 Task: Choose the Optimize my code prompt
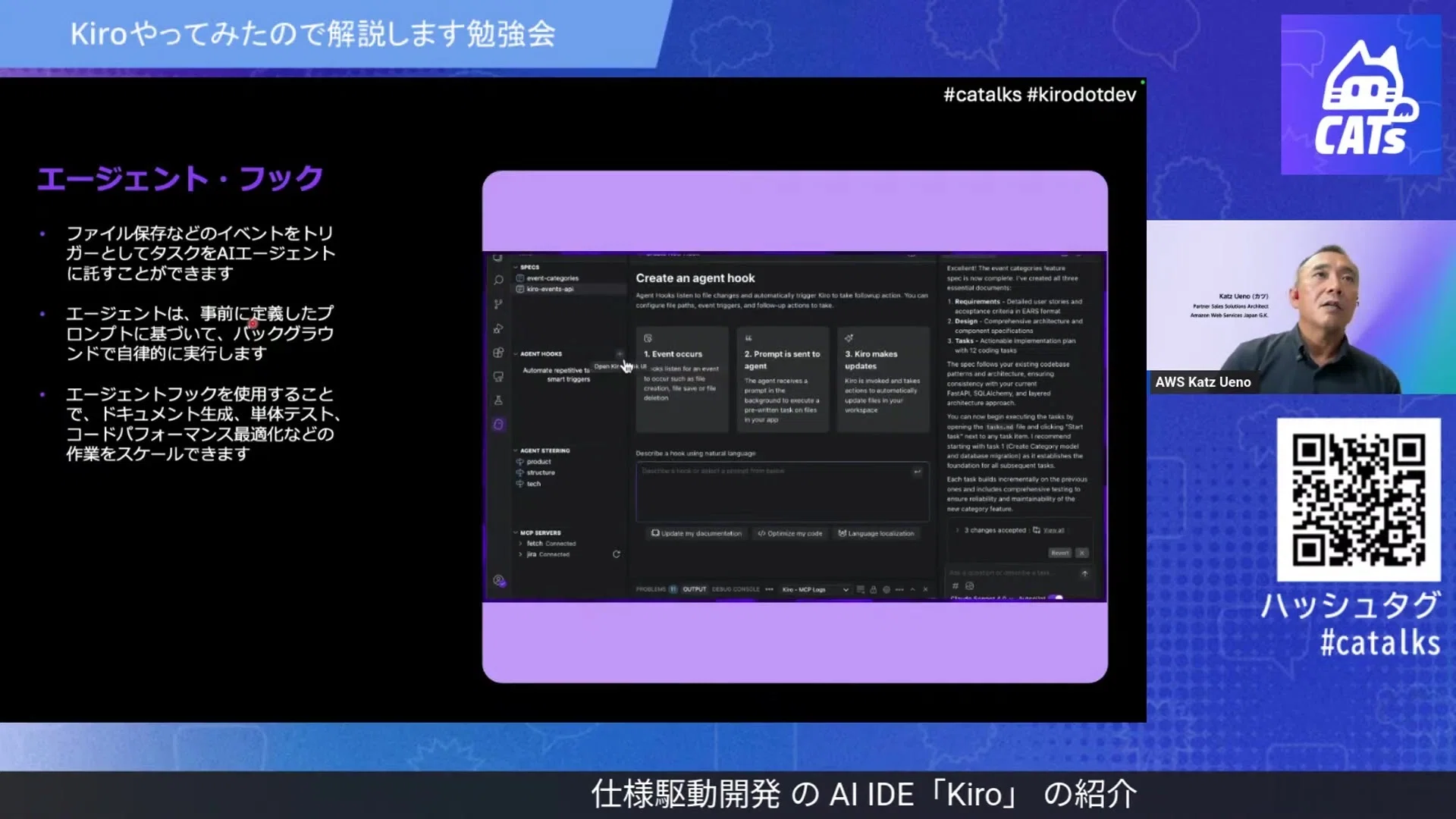(x=789, y=533)
